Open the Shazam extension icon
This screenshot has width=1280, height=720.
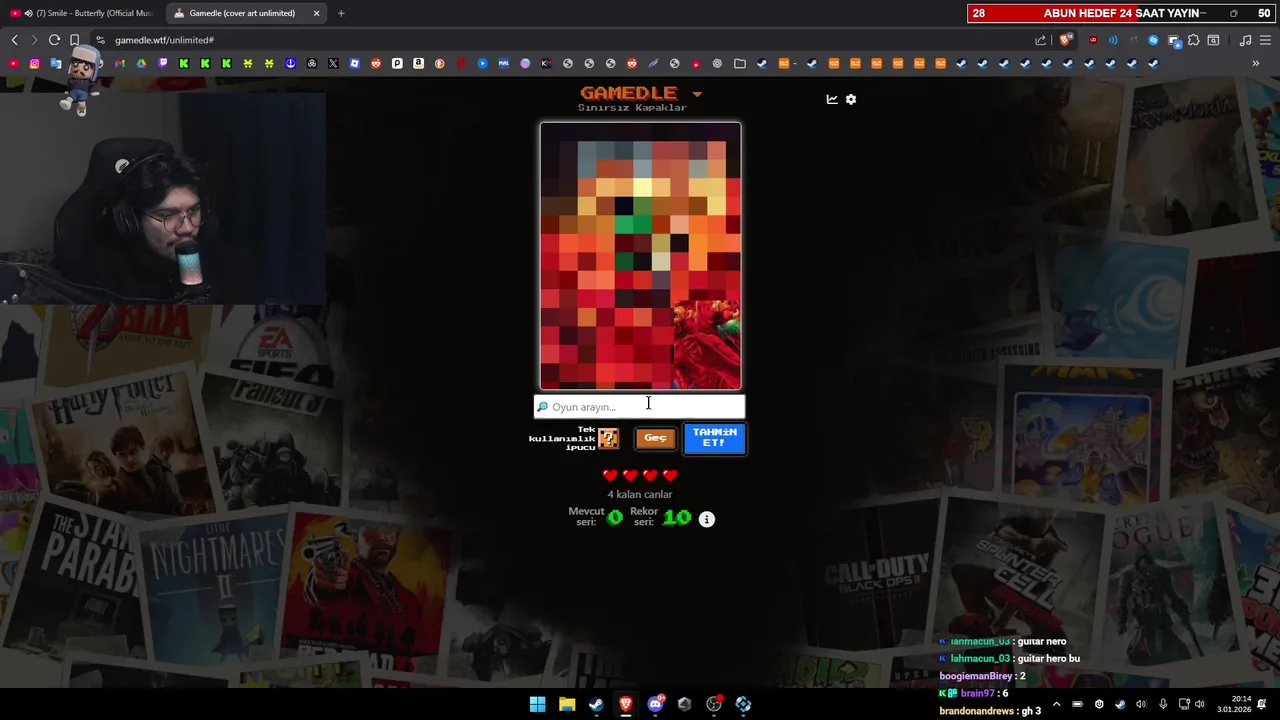1153,40
